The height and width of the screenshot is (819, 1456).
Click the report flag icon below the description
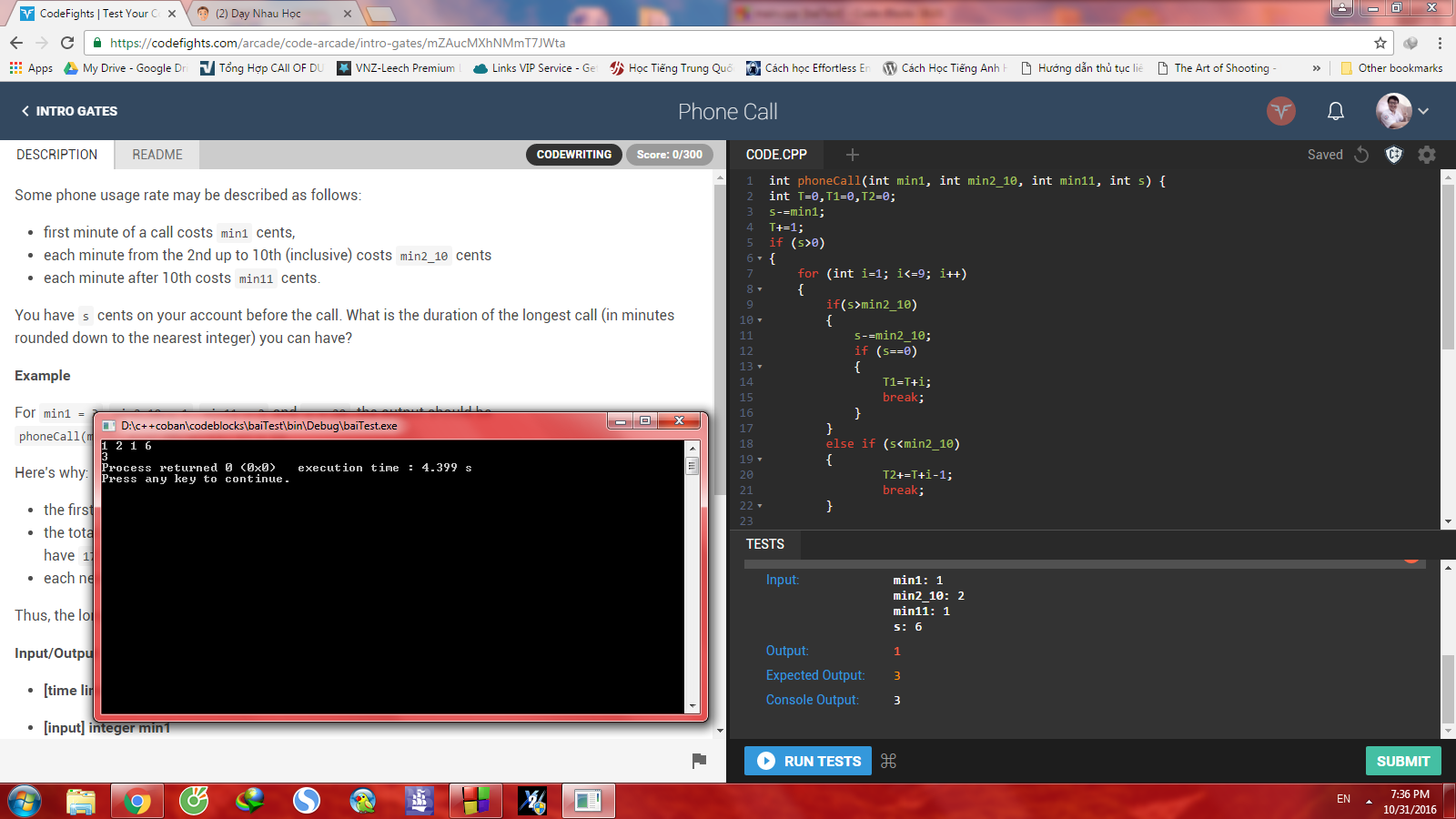[699, 761]
